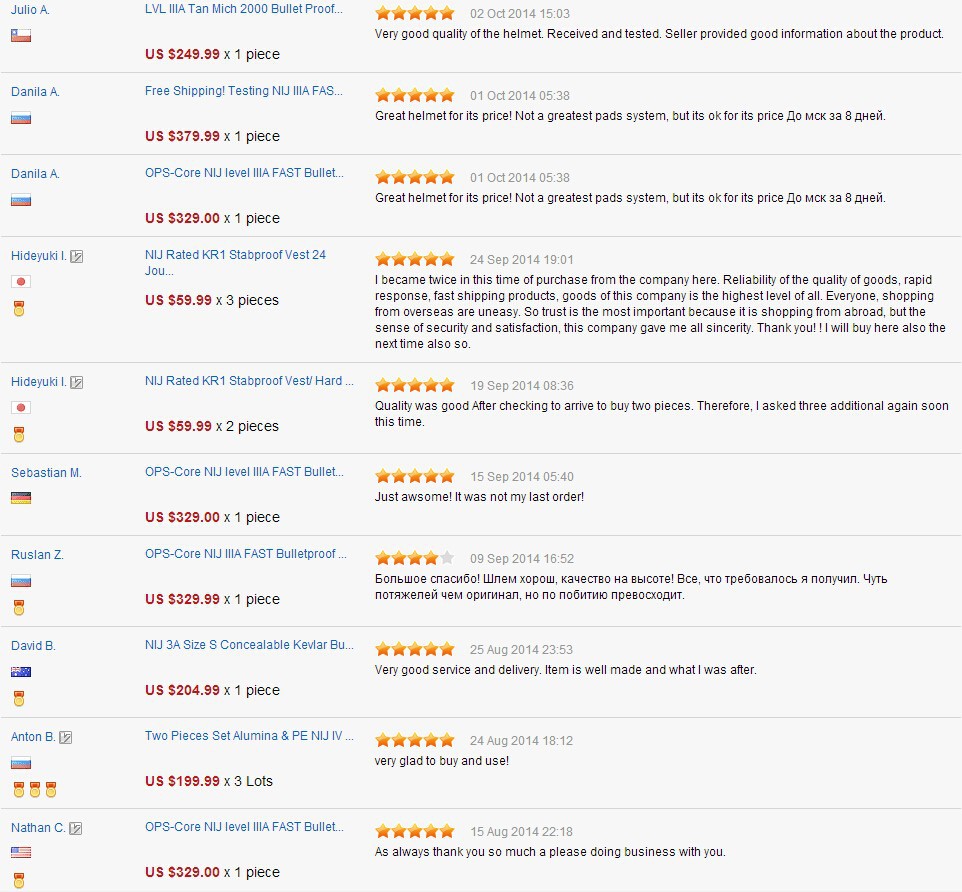Click the Chile flag under Julio A.
Viewport: 962px width, 892px height.
[x=21, y=35]
